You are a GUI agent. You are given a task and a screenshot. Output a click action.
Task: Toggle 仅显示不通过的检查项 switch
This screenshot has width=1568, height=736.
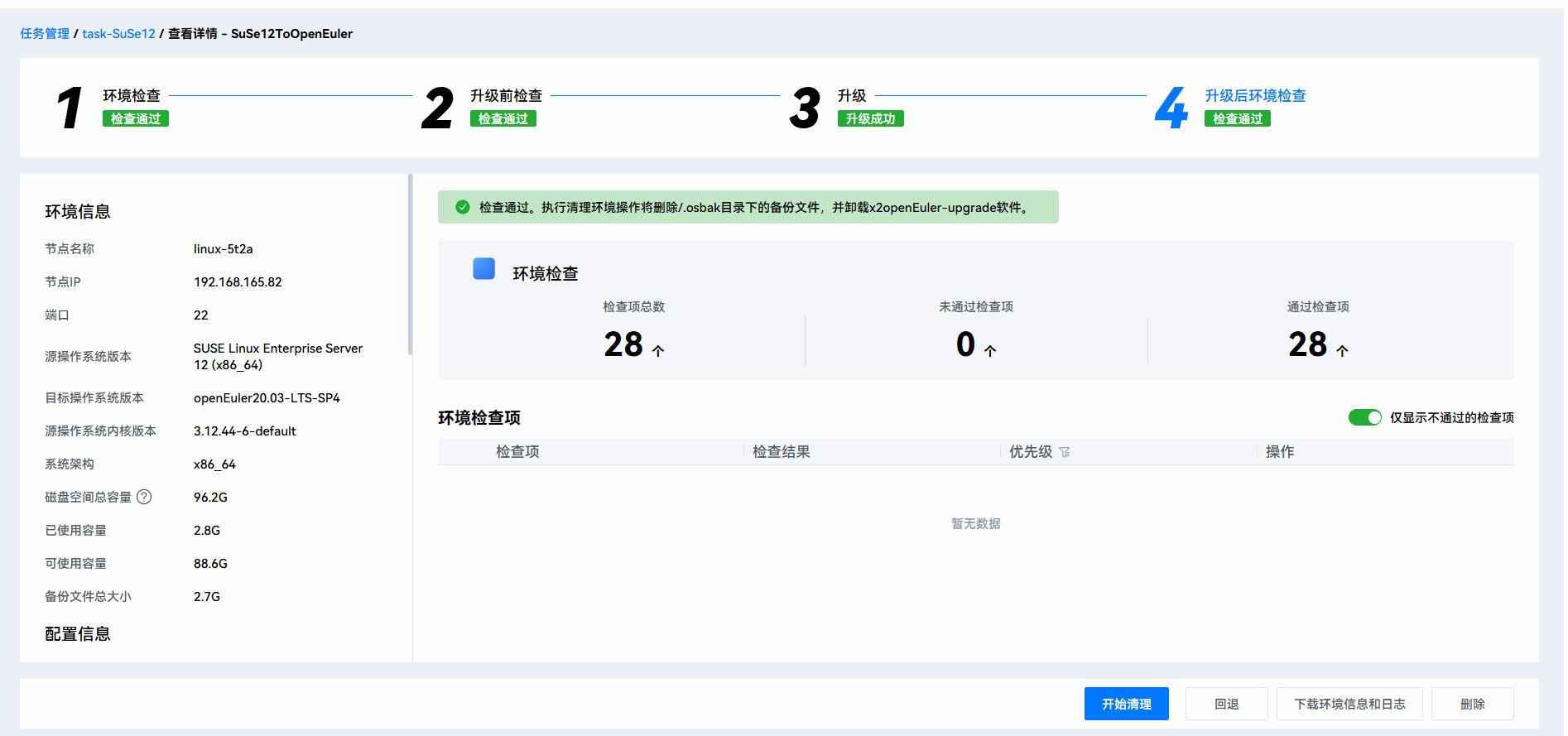pyautogui.click(x=1364, y=417)
